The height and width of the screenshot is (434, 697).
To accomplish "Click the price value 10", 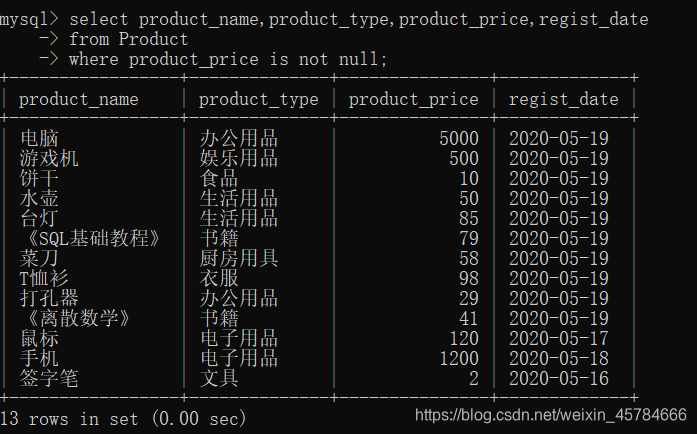I will coord(469,179).
